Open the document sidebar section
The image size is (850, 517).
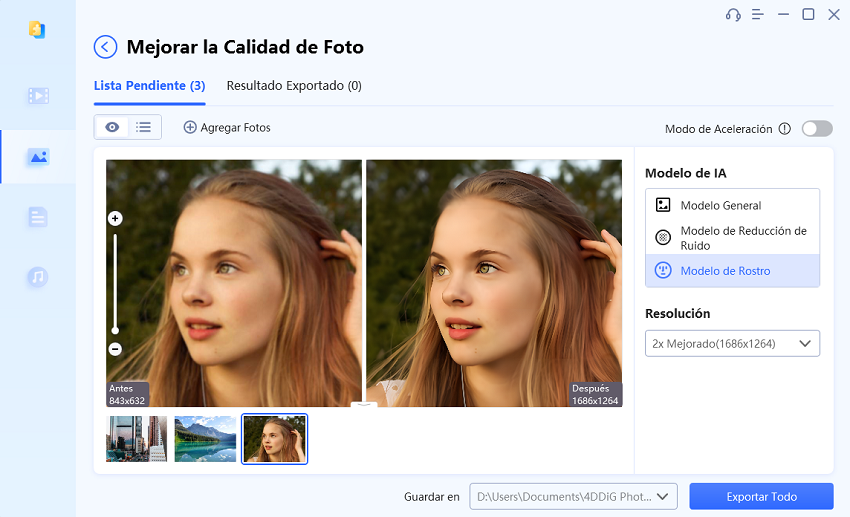tap(38, 217)
